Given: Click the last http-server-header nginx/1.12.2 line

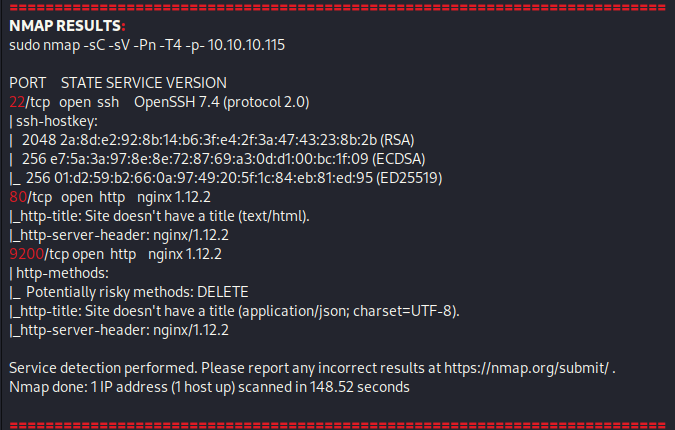Looking at the screenshot, I should click(119, 330).
